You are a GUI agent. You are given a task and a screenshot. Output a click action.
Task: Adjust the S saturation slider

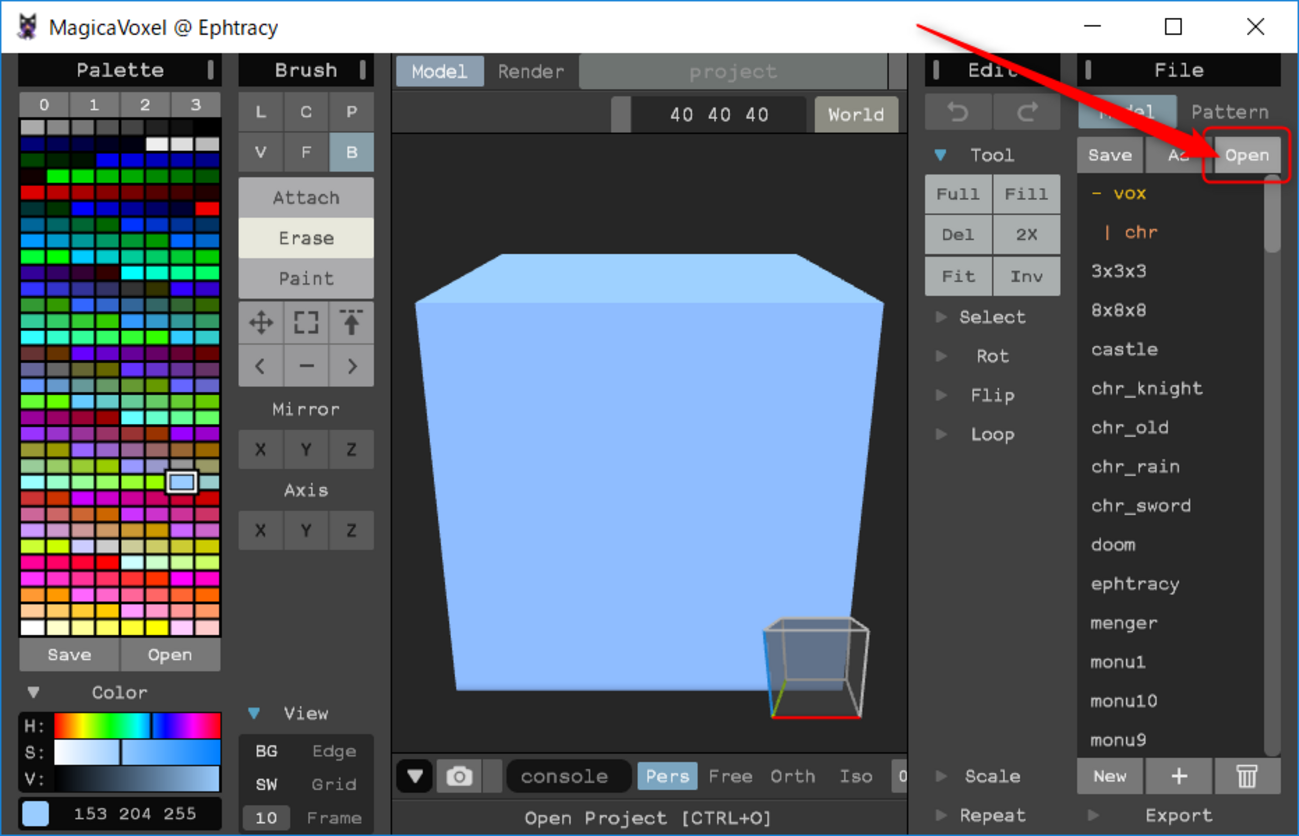(137, 752)
